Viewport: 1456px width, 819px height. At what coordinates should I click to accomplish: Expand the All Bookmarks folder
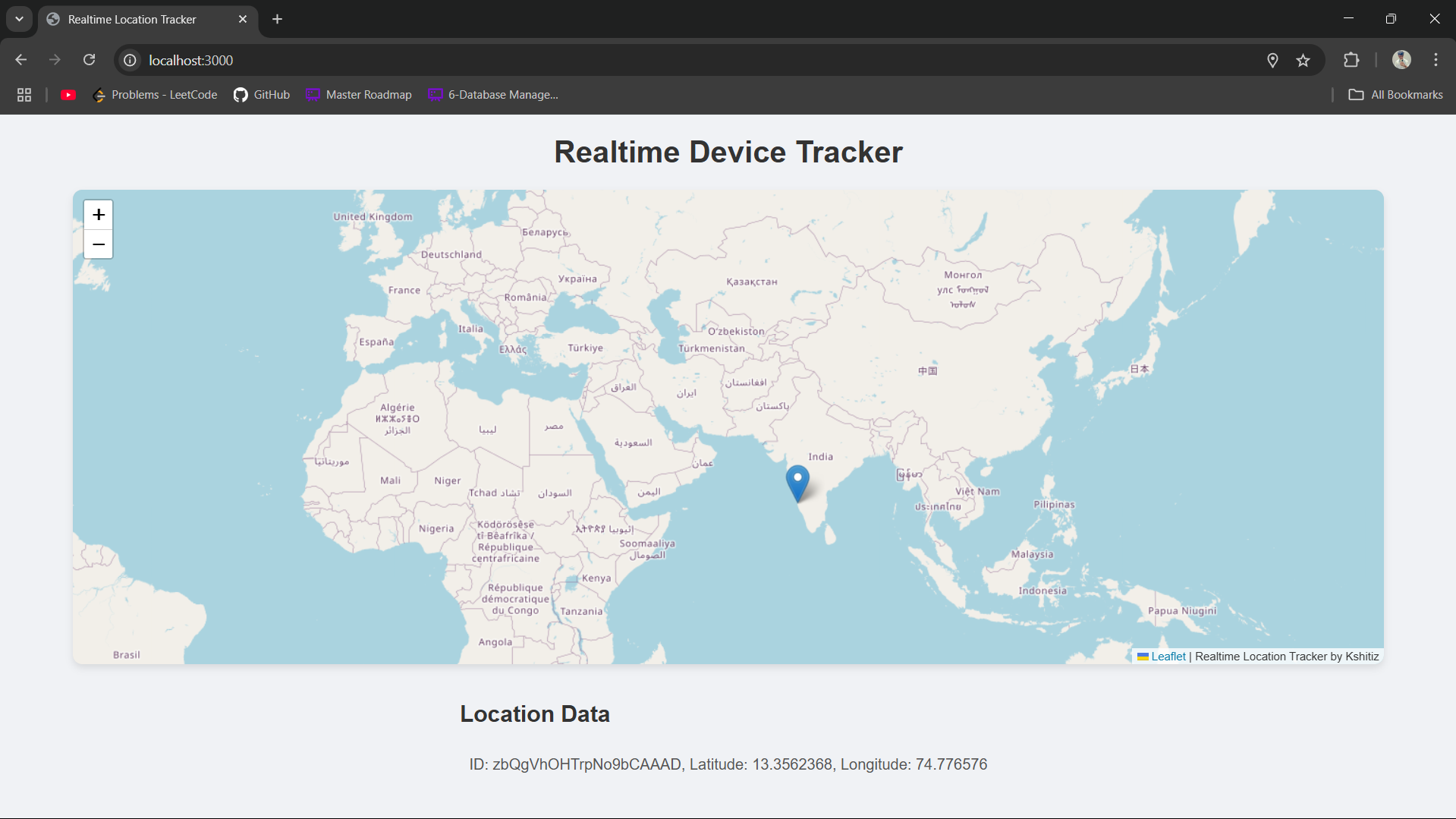[x=1395, y=95]
